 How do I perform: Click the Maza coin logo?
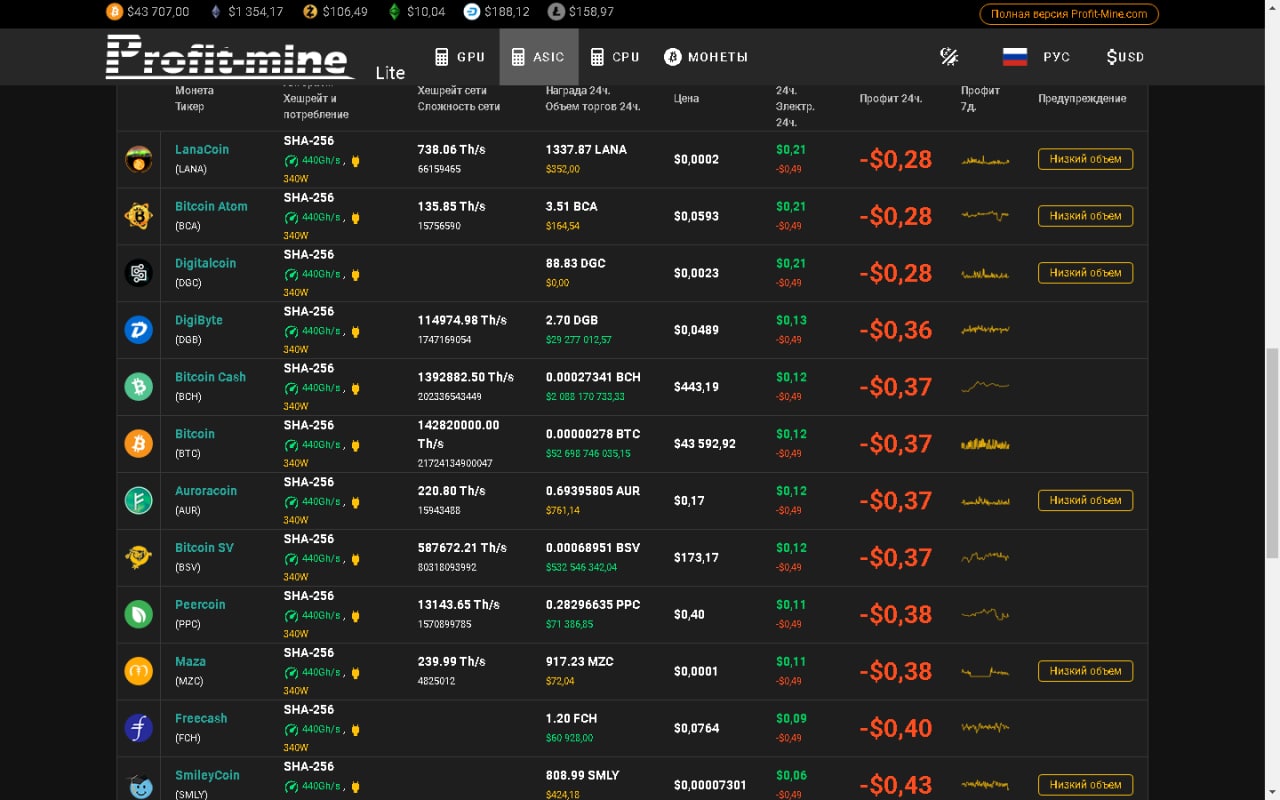pos(139,671)
